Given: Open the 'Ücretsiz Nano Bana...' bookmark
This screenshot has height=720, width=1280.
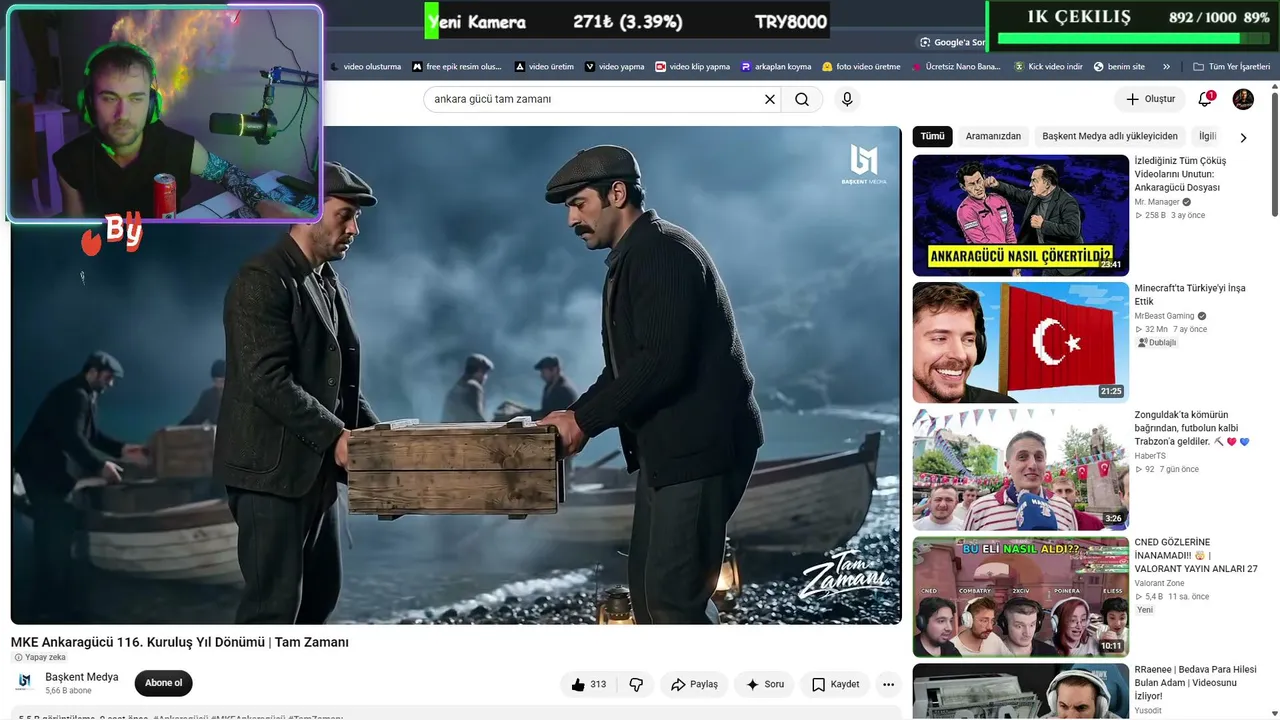Looking at the screenshot, I should [x=955, y=67].
